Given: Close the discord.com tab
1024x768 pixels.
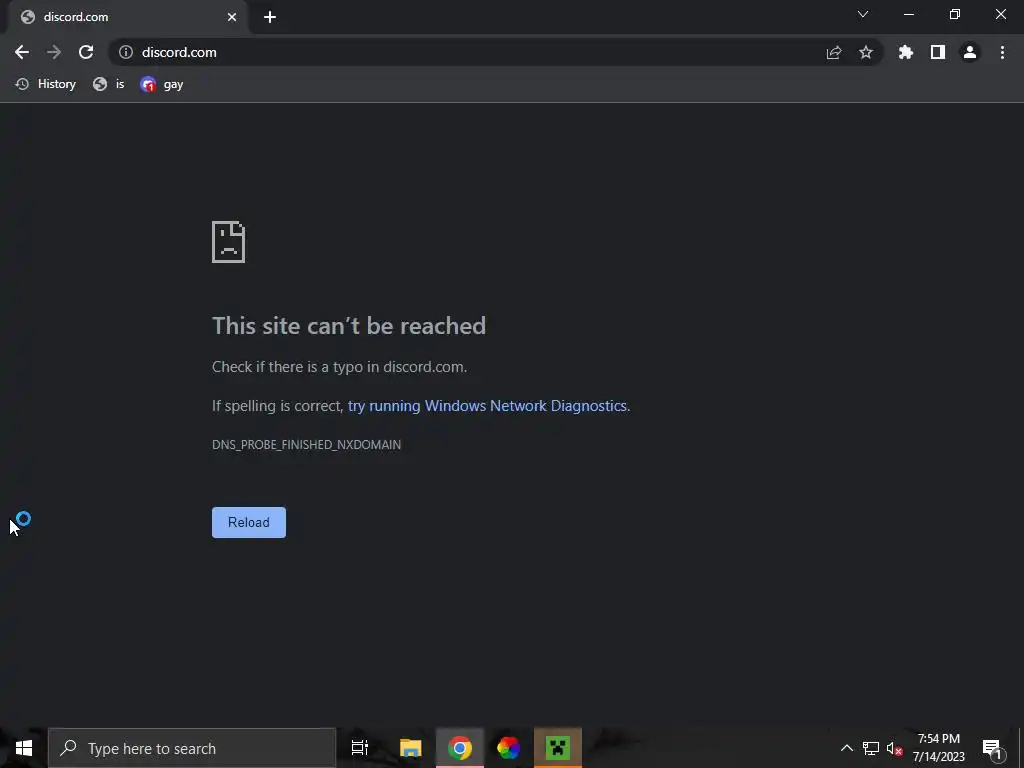Looking at the screenshot, I should [232, 17].
